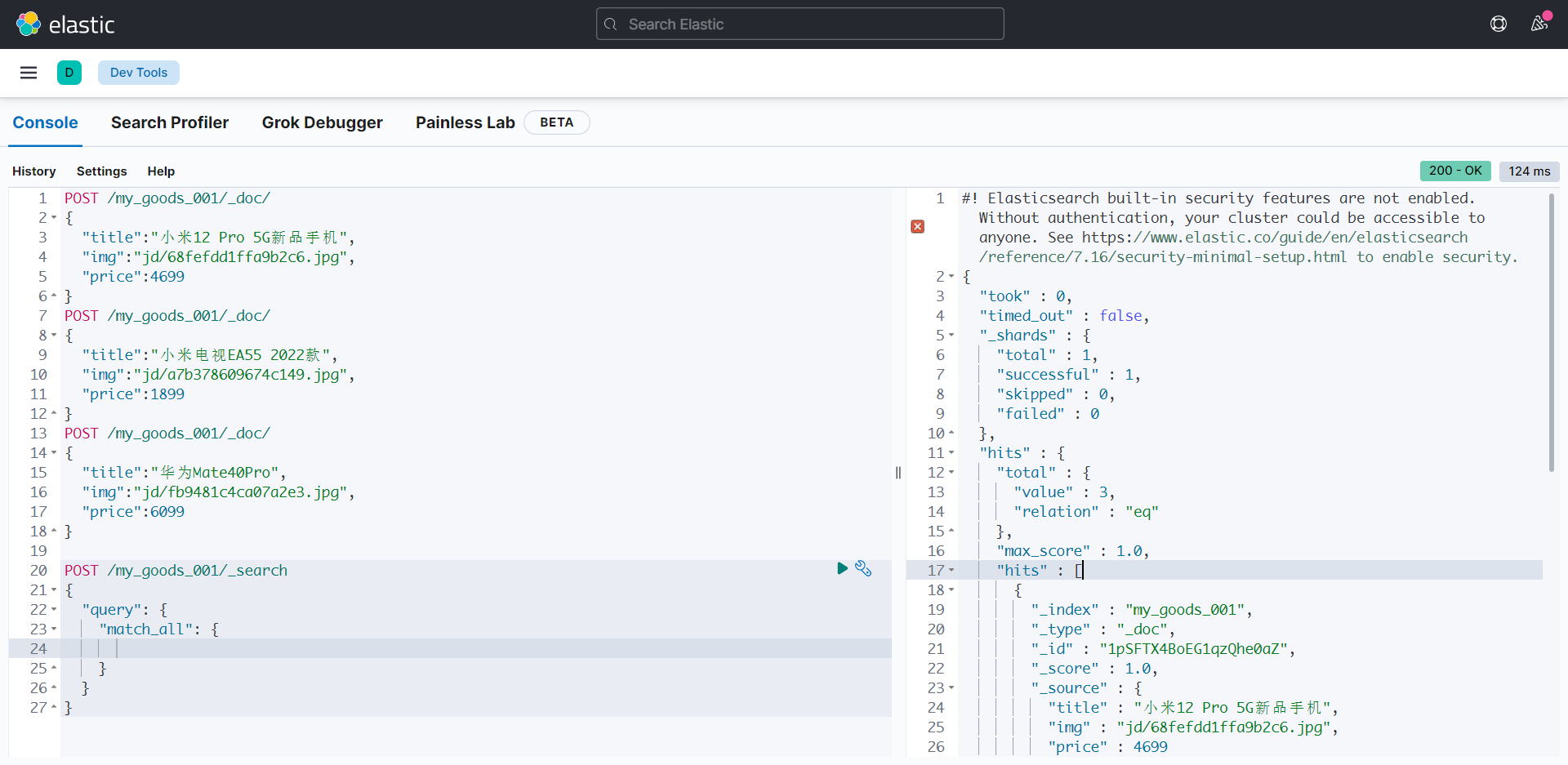Collapse the "query" fold at line 22
Viewport: 1568px width, 765px height.
tap(54, 610)
